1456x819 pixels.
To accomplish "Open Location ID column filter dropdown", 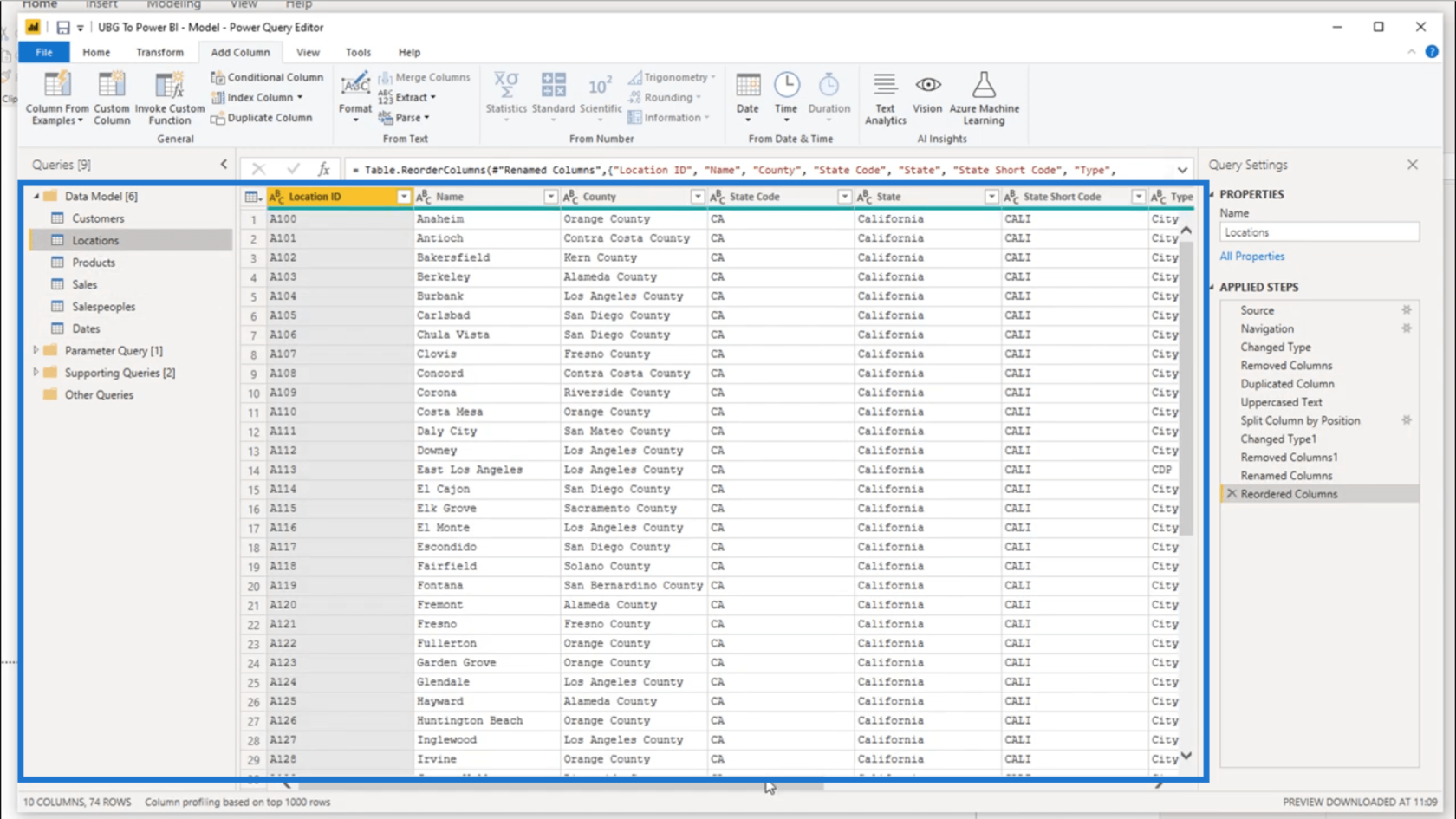I will (x=403, y=197).
